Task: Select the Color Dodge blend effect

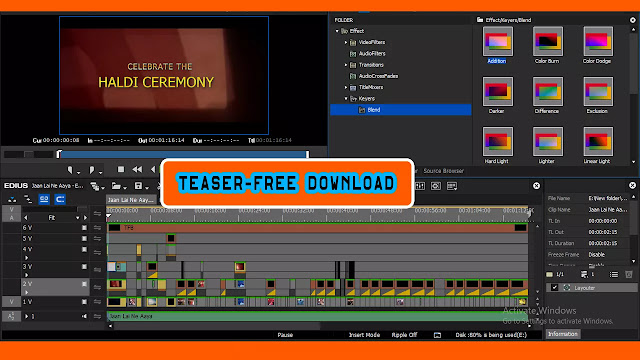Action: point(598,45)
